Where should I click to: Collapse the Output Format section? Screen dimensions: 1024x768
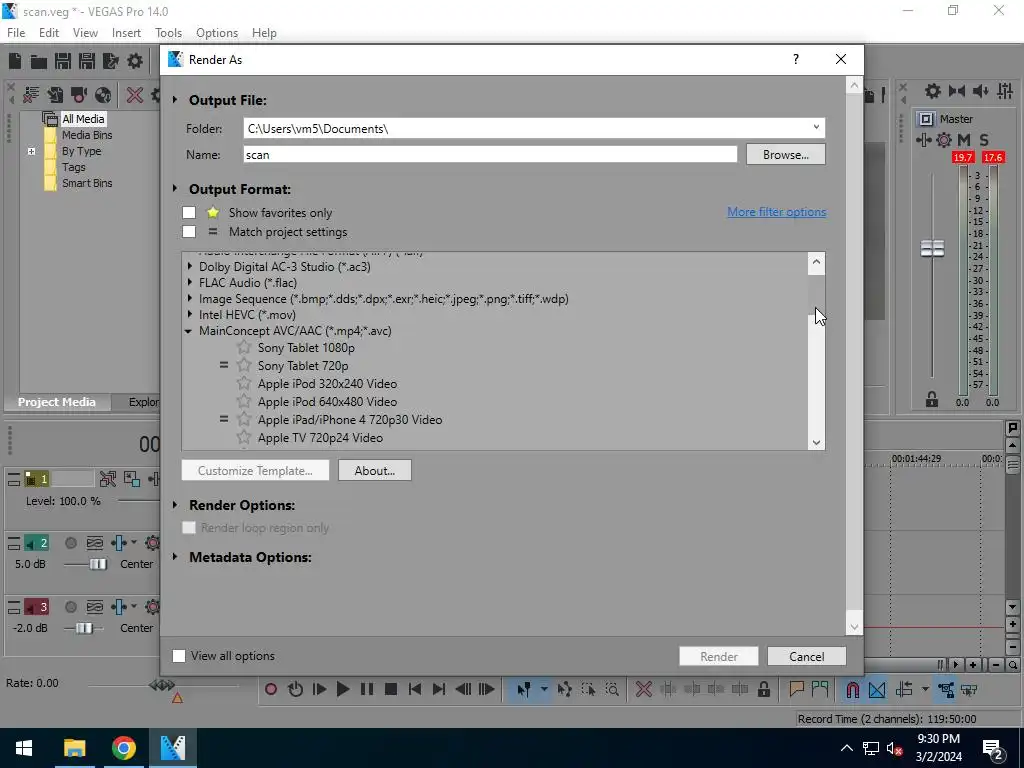tap(175, 189)
